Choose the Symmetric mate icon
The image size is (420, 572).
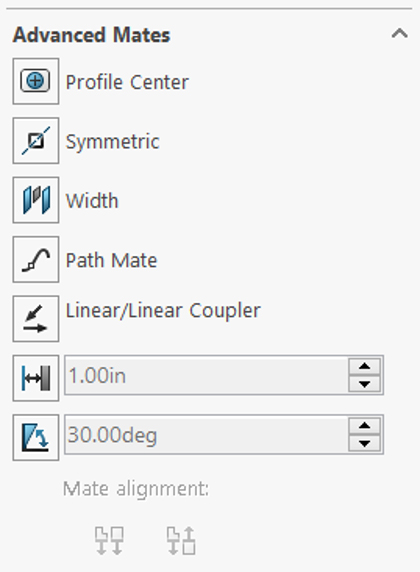pyautogui.click(x=36, y=140)
